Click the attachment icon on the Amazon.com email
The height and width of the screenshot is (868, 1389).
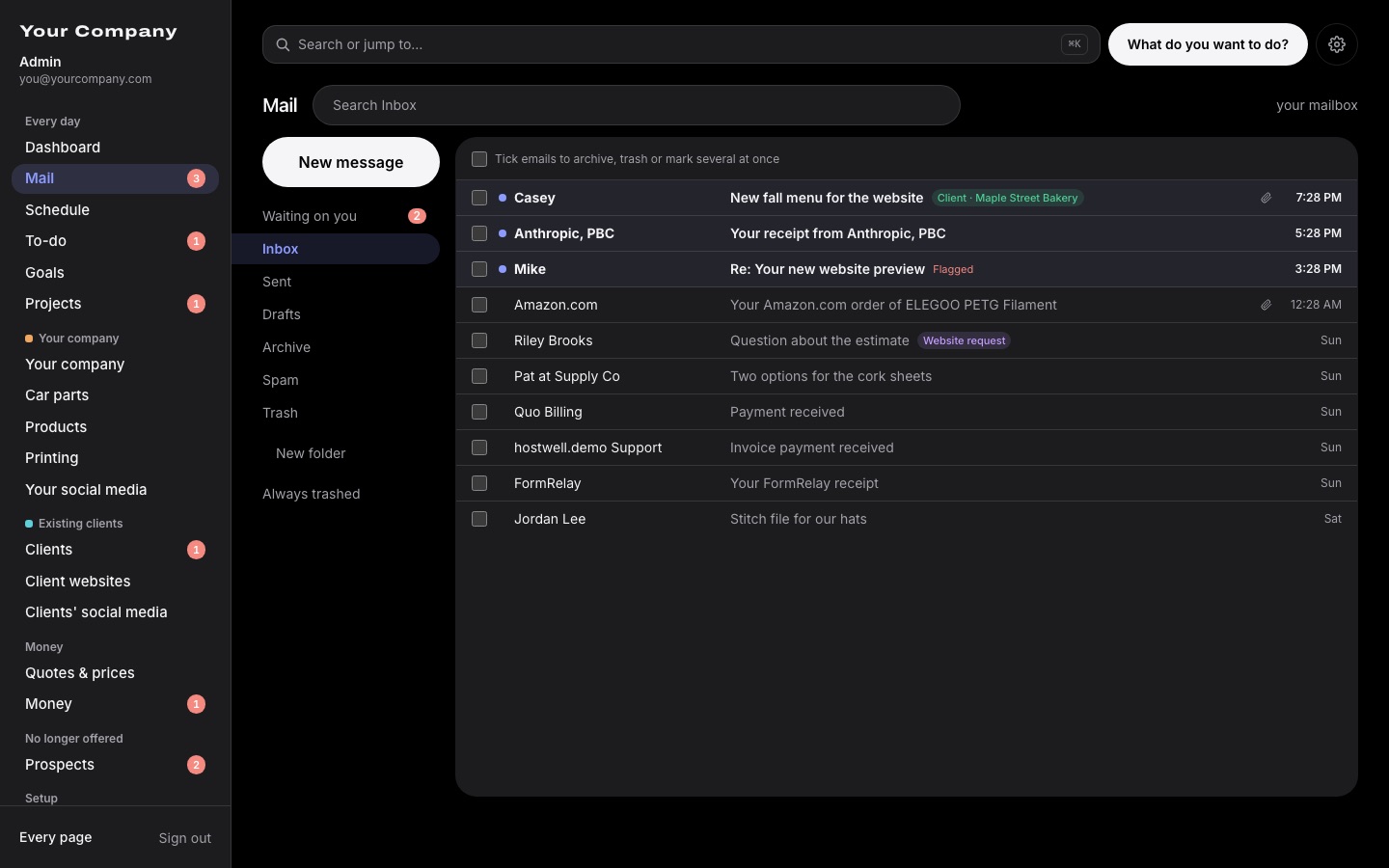tap(1266, 305)
